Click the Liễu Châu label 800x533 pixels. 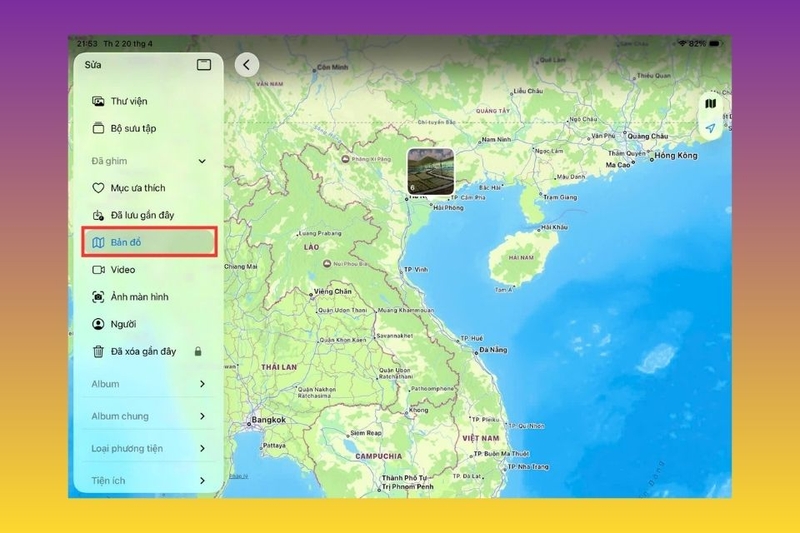528,91
